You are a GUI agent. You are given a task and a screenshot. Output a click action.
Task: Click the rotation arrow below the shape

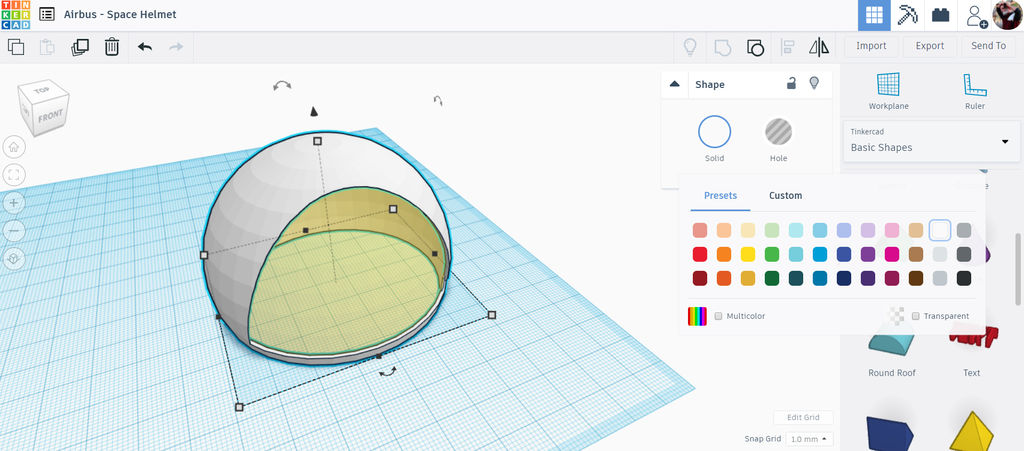[x=388, y=371]
